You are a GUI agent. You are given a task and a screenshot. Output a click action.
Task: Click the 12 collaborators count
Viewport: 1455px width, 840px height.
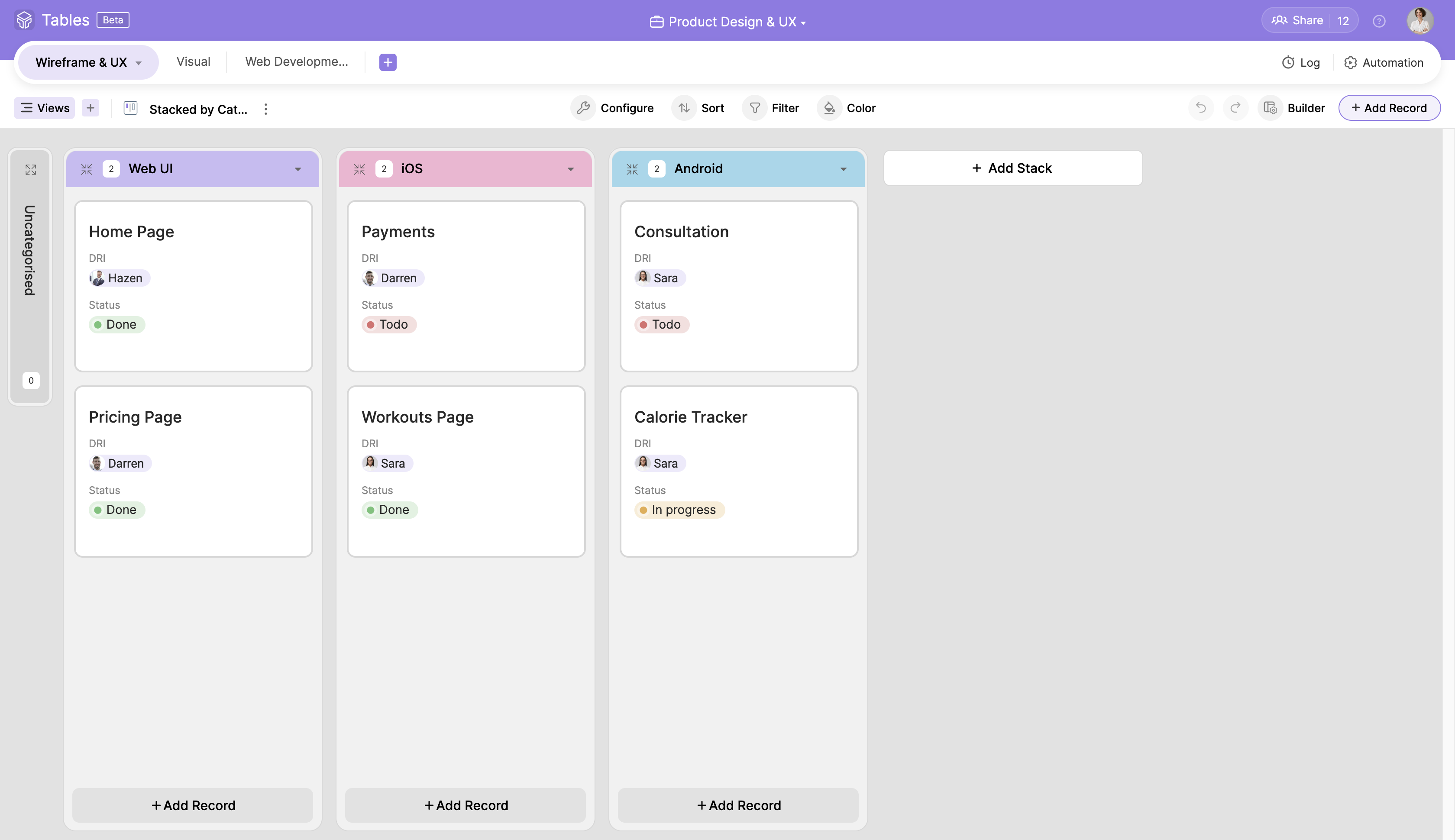tap(1343, 21)
